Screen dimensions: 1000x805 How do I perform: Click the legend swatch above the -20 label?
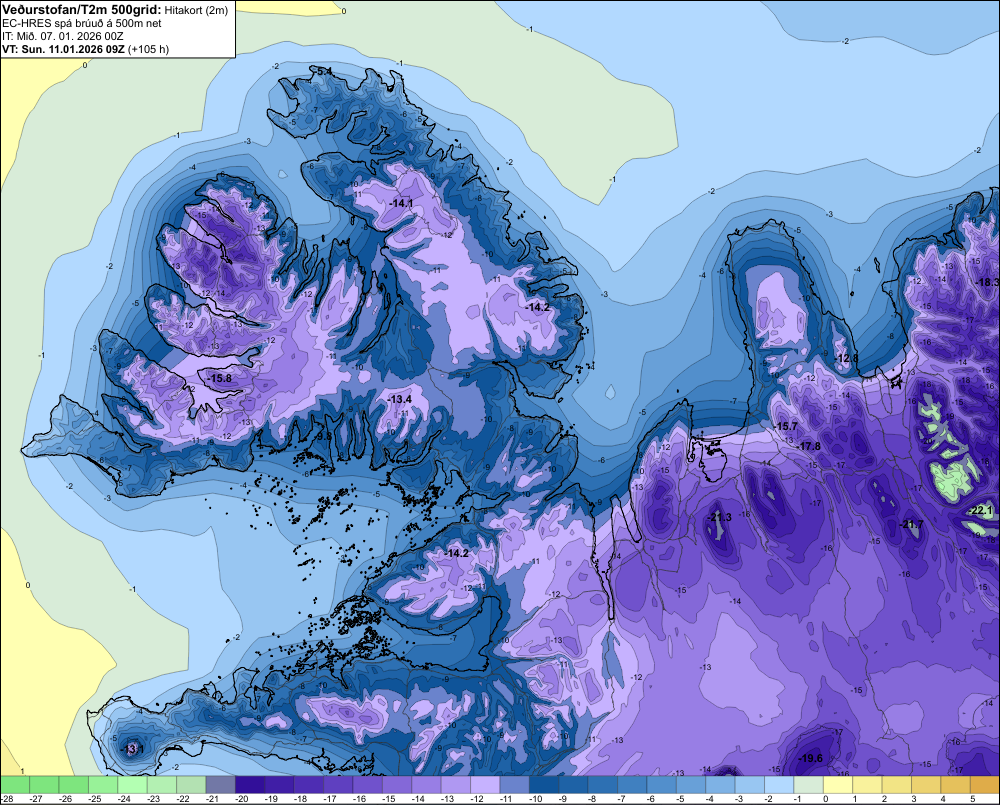tap(250, 785)
